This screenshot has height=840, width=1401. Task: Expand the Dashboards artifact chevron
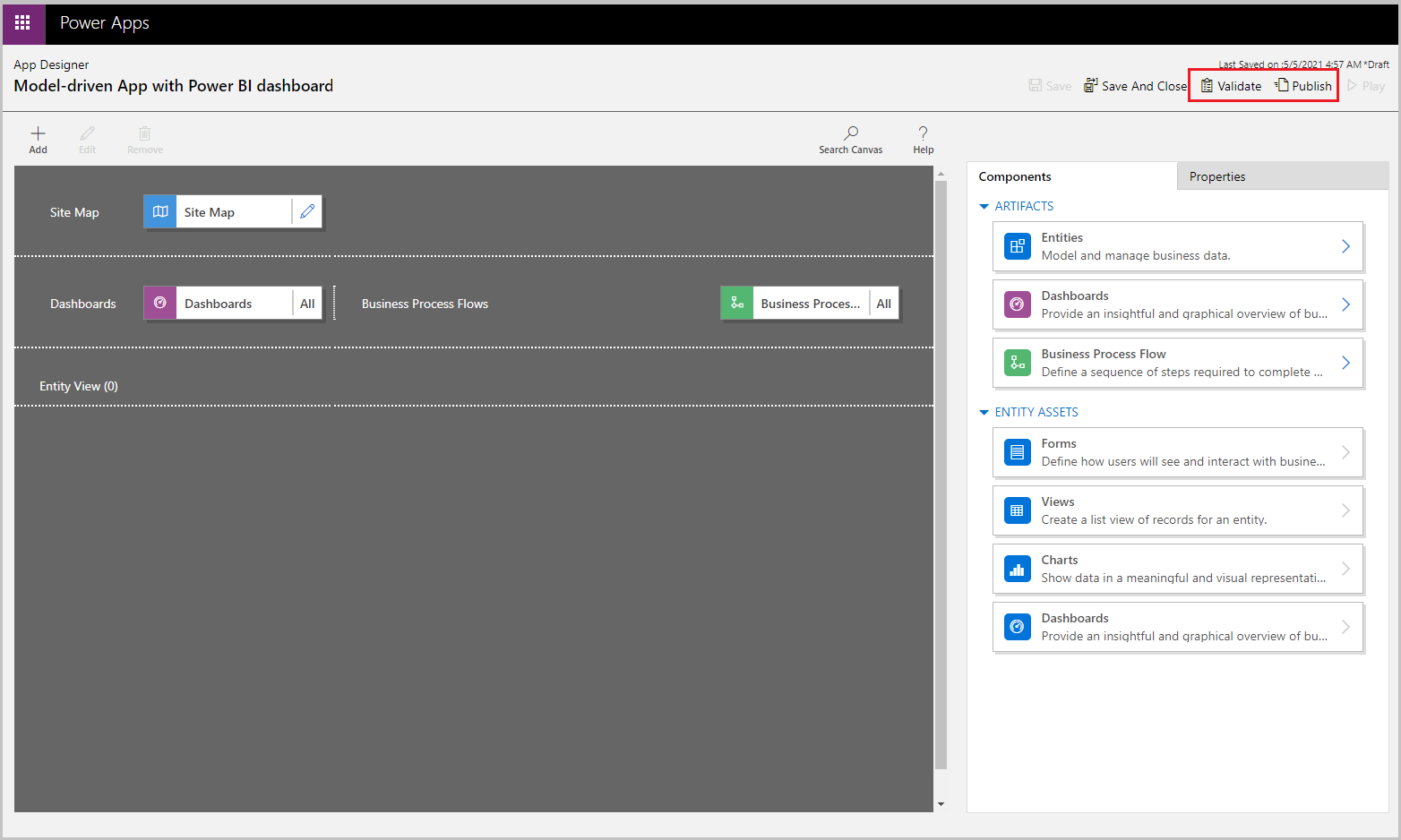point(1345,304)
